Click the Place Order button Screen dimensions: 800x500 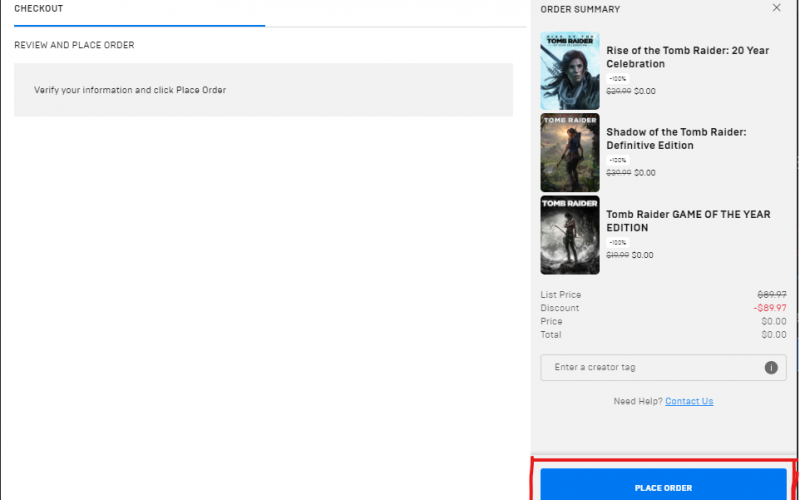pyautogui.click(x=663, y=484)
